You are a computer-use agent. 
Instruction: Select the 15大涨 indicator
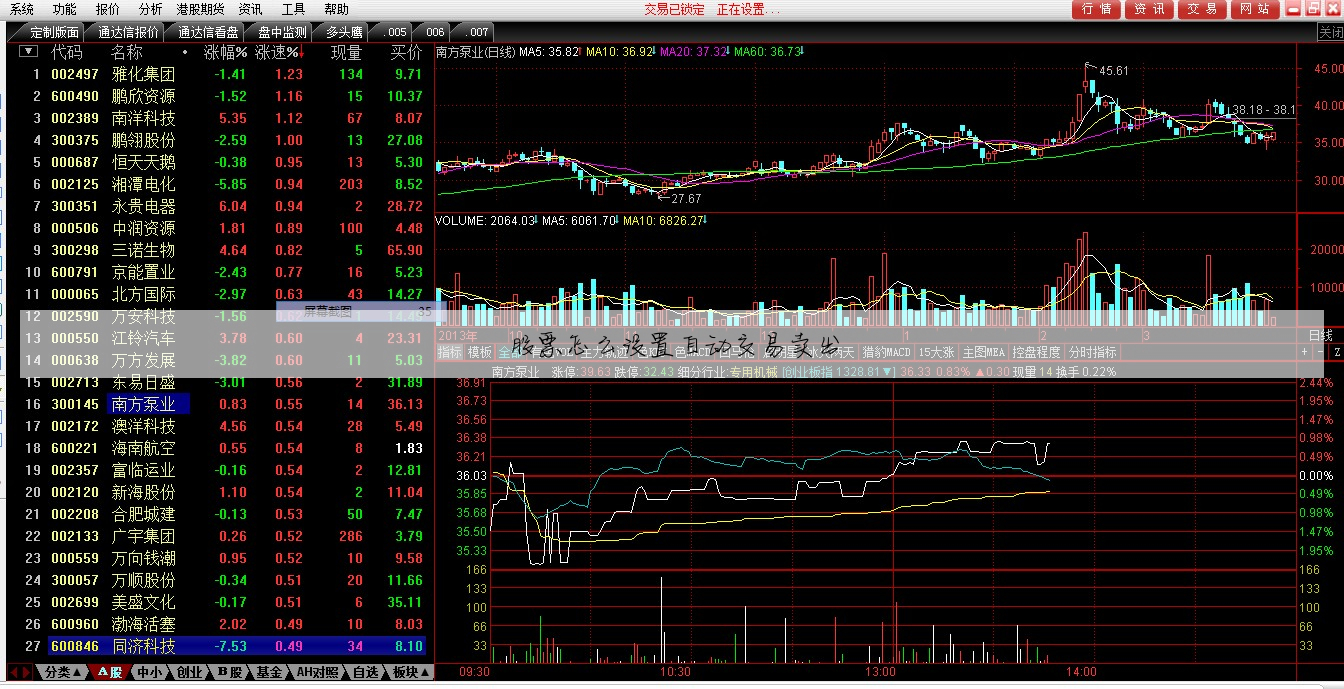(936, 352)
